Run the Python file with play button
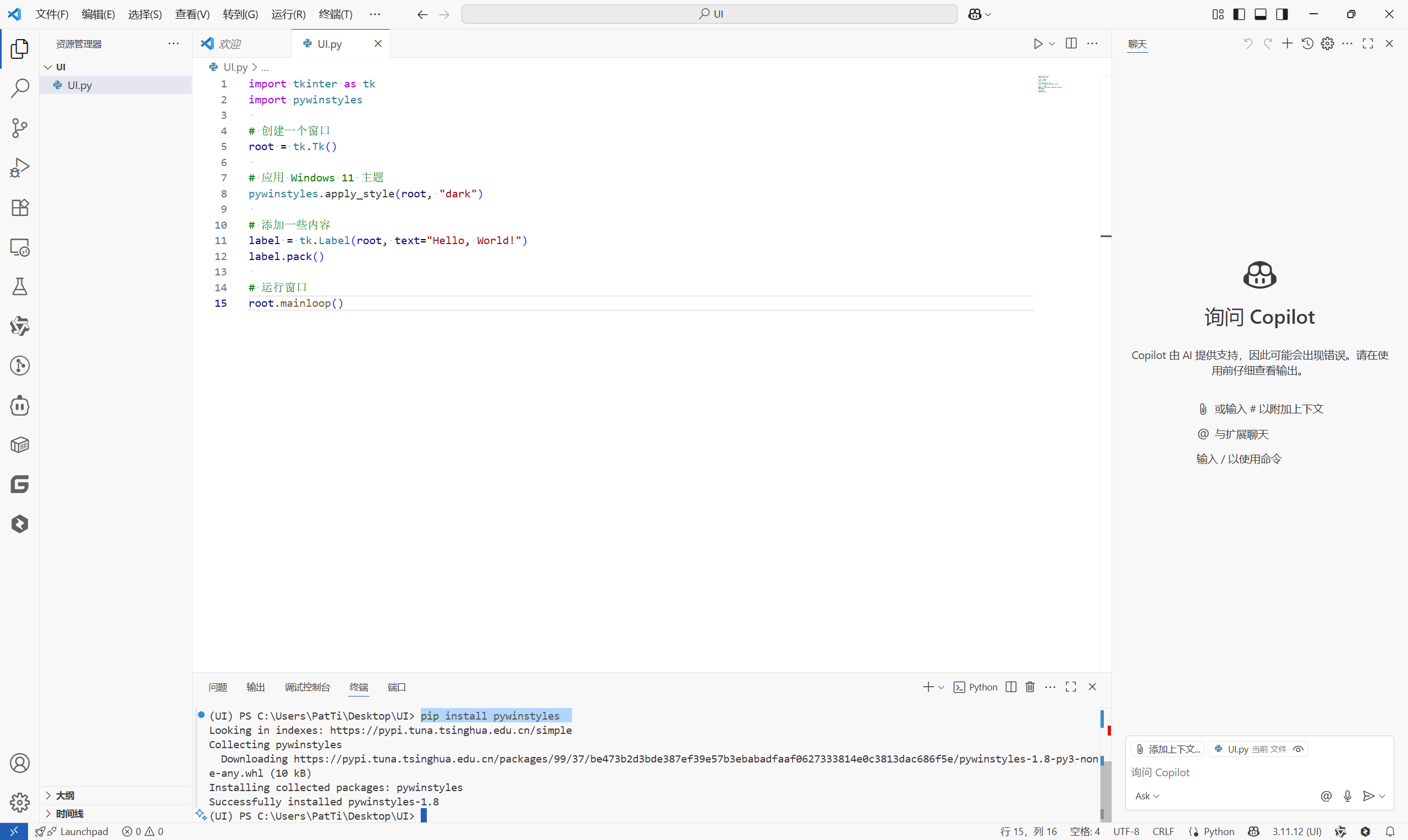 pyautogui.click(x=1038, y=43)
